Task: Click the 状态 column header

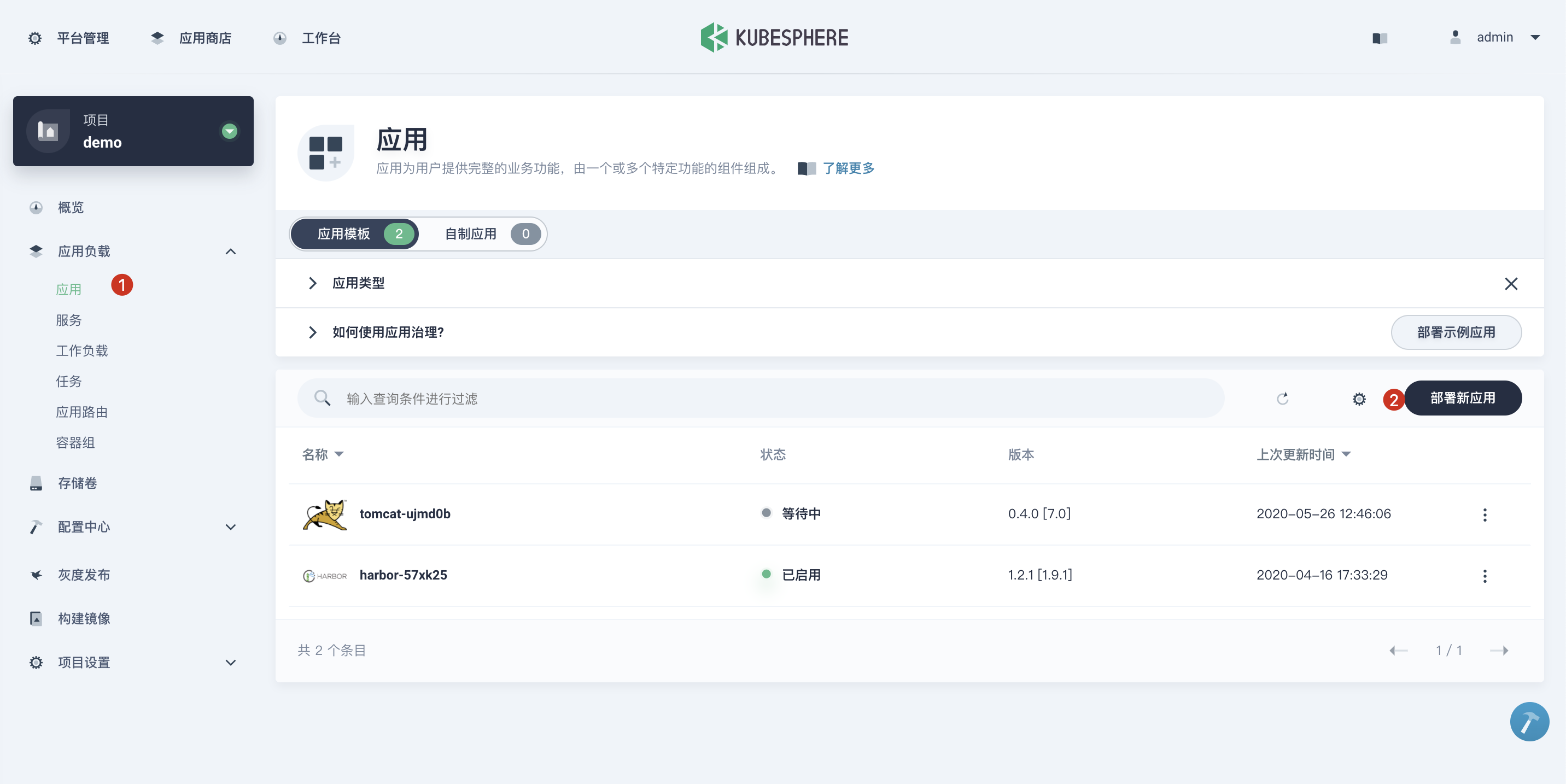Action: coord(773,454)
